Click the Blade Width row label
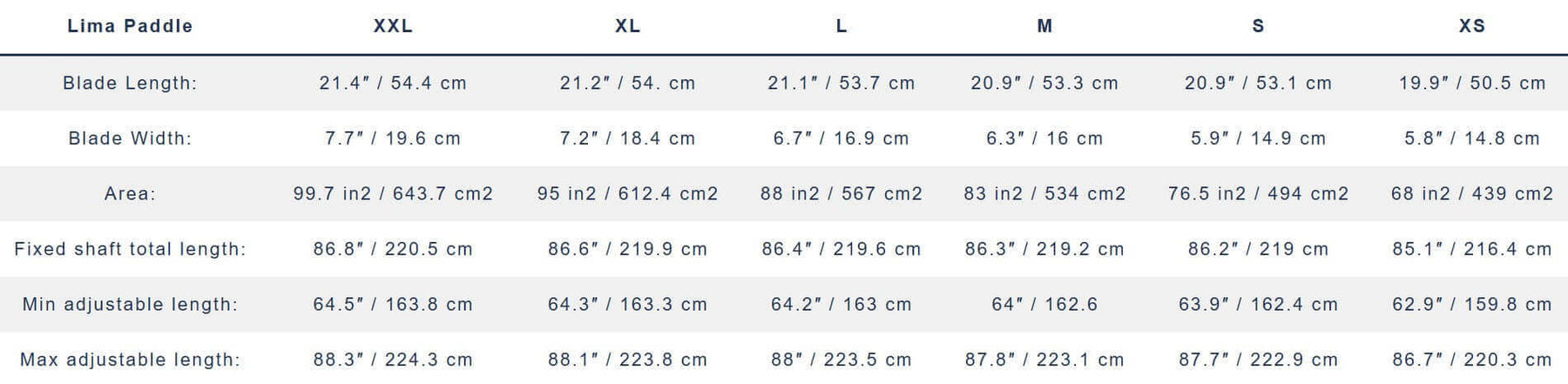Image resolution: width=1568 pixels, height=384 pixels. click(x=130, y=138)
